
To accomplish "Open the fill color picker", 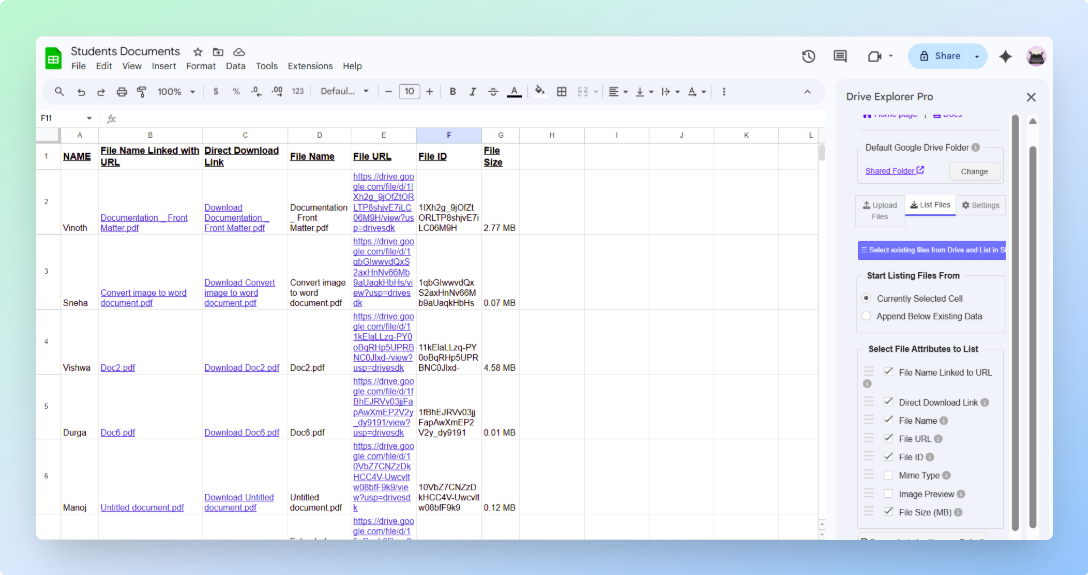I will coord(540,92).
